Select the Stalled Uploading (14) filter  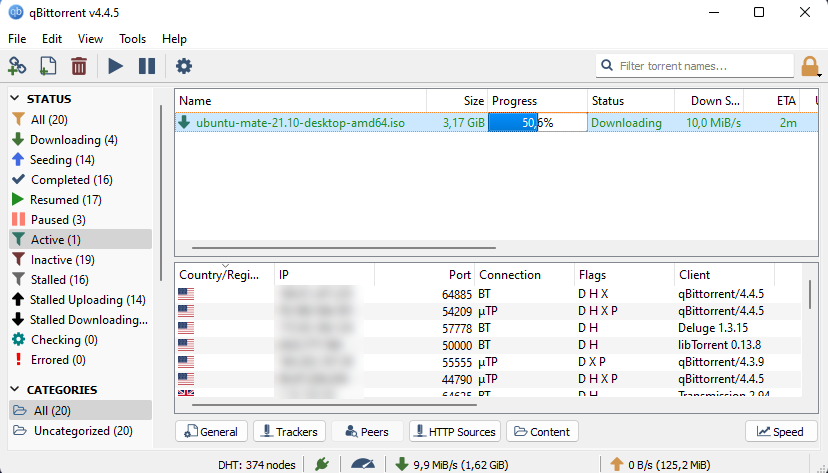[x=80, y=300]
